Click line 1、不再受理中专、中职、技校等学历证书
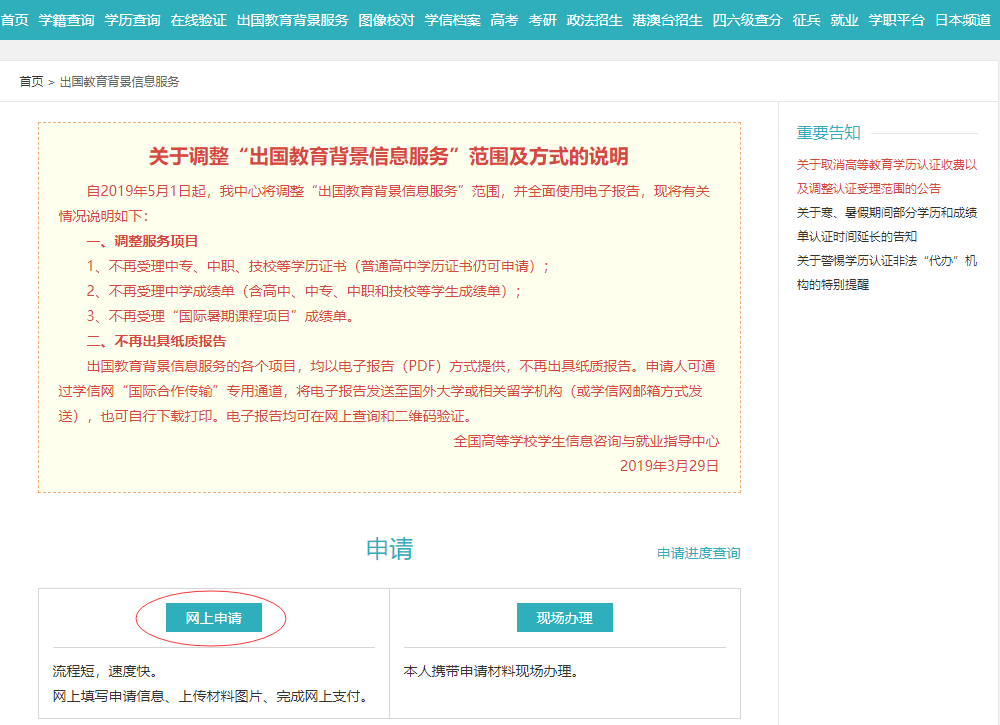Image resolution: width=1000 pixels, height=725 pixels. 318,266
